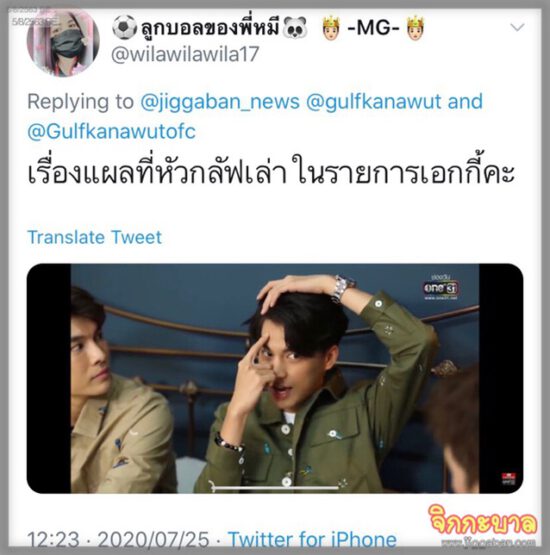Screen dimensions: 550x555
Task: Click the crowned prince emoji before -MG-
Action: tap(331, 28)
